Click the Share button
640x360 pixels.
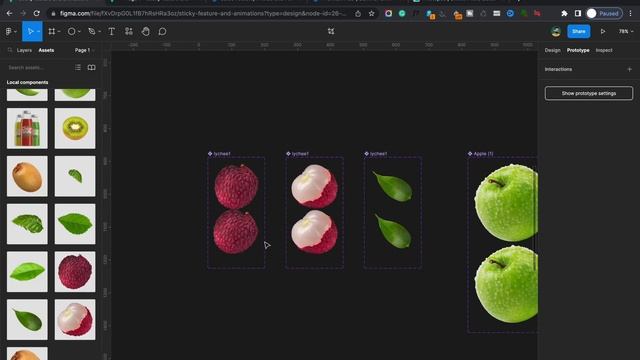[579, 31]
